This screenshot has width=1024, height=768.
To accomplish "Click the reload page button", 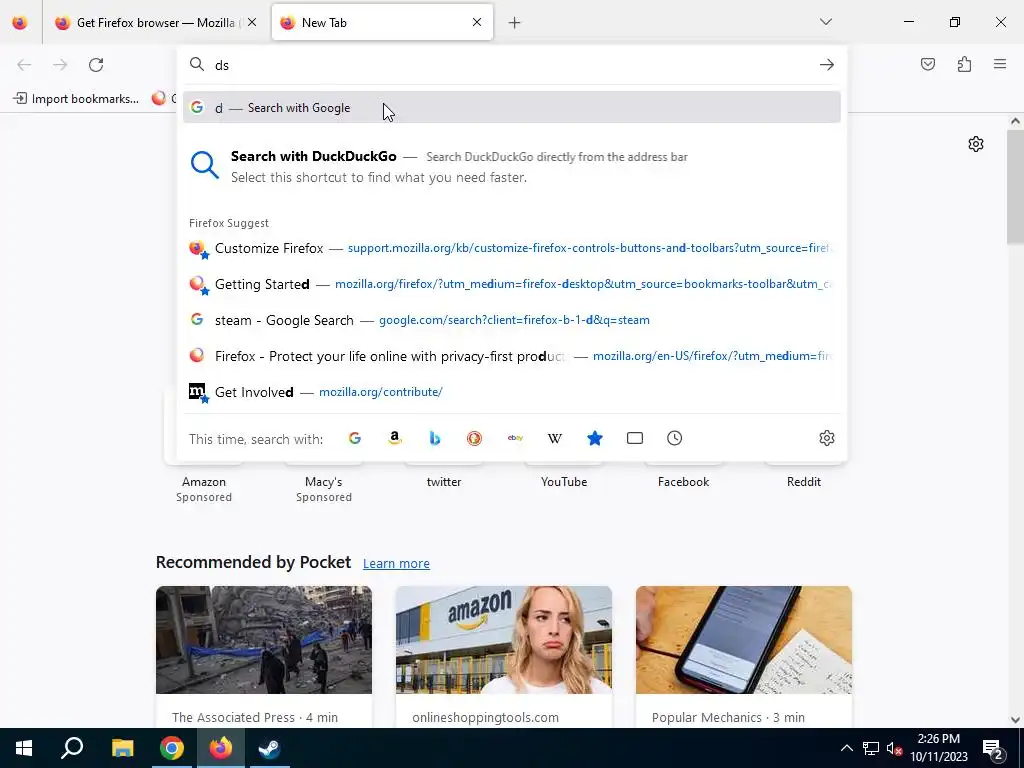I will 96,65.
